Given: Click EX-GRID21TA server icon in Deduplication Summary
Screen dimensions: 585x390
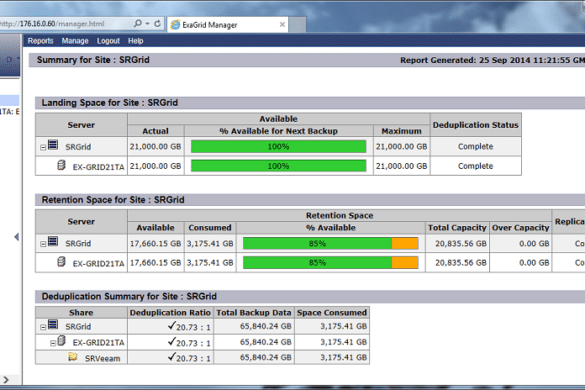Looking at the screenshot, I should pyautogui.click(x=62, y=340).
